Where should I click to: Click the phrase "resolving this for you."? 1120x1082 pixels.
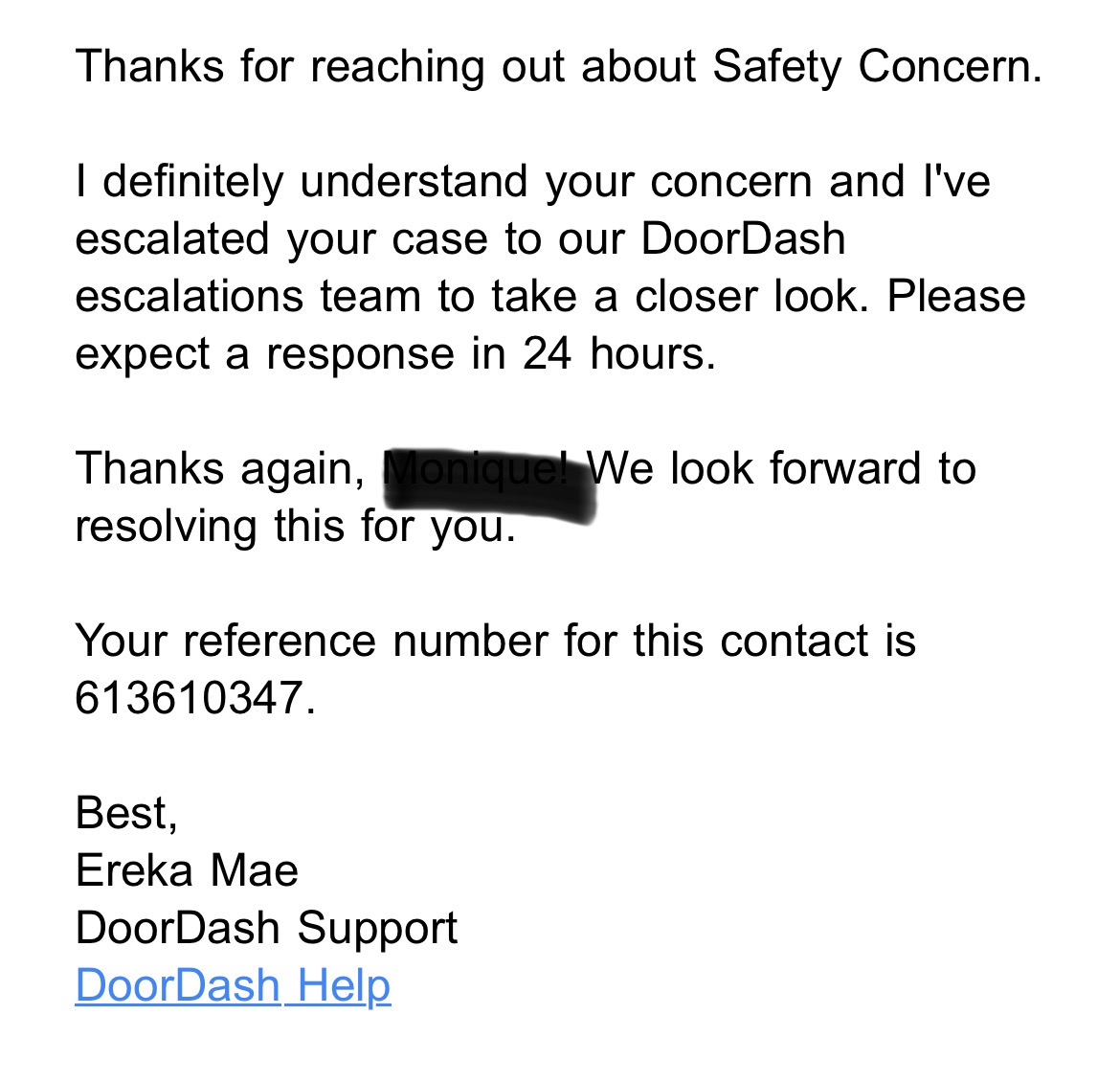click(x=295, y=526)
